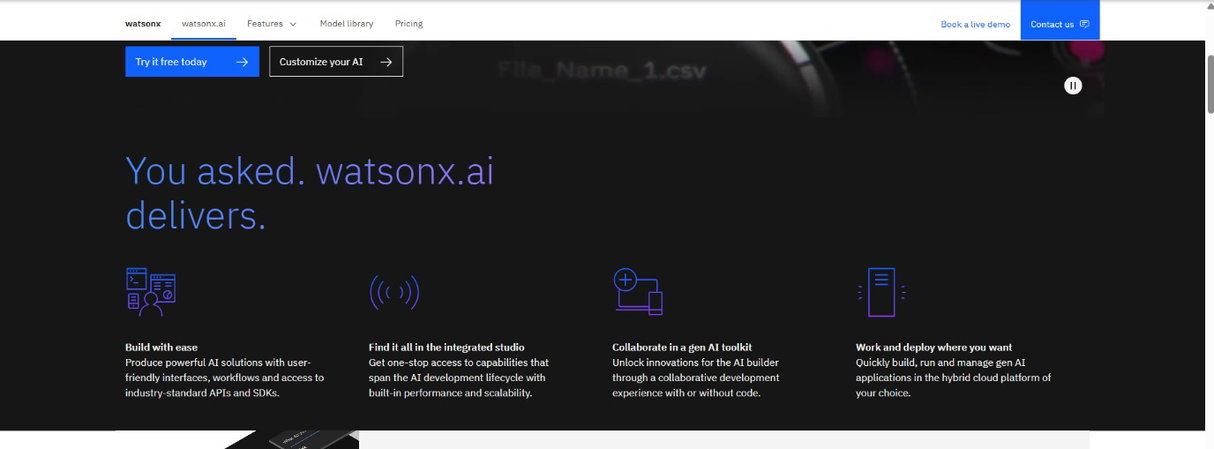Click the arrow in Try it free today

tap(242, 62)
